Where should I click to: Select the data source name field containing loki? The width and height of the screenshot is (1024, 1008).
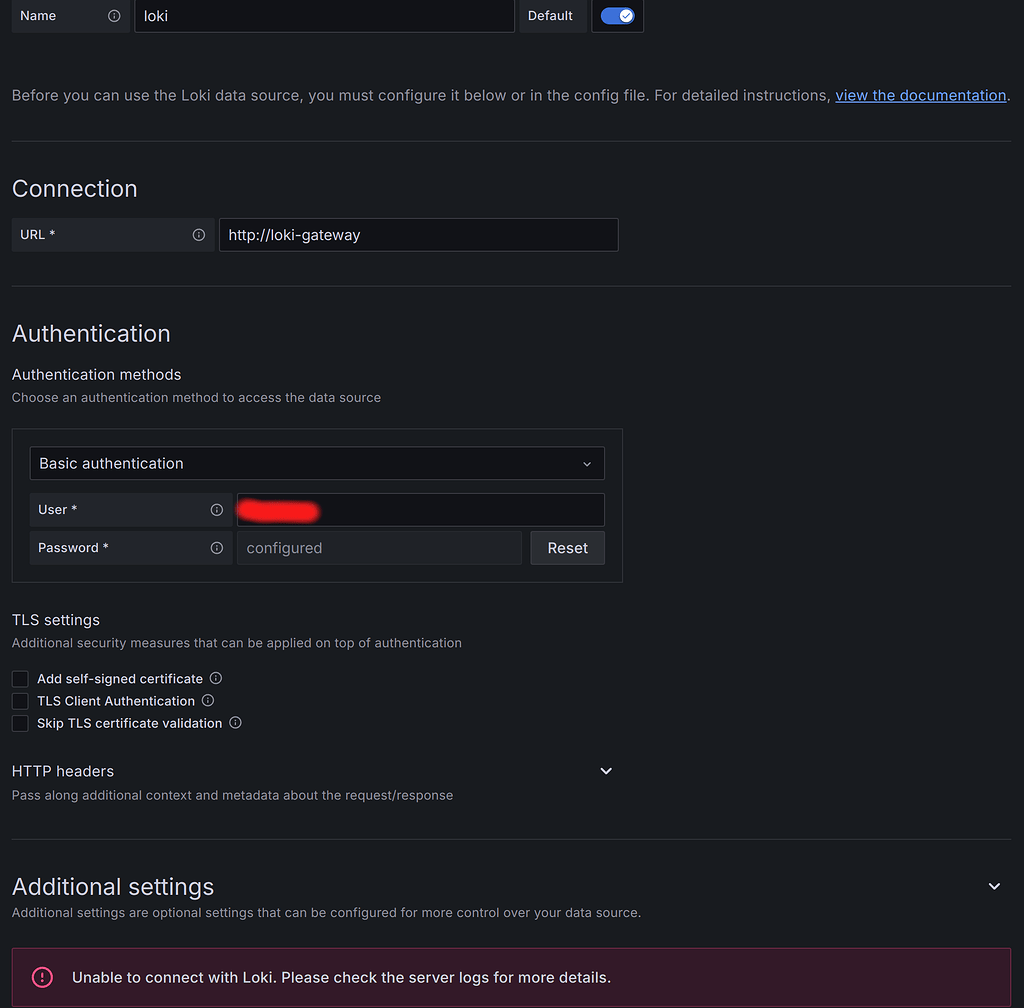pyautogui.click(x=324, y=15)
